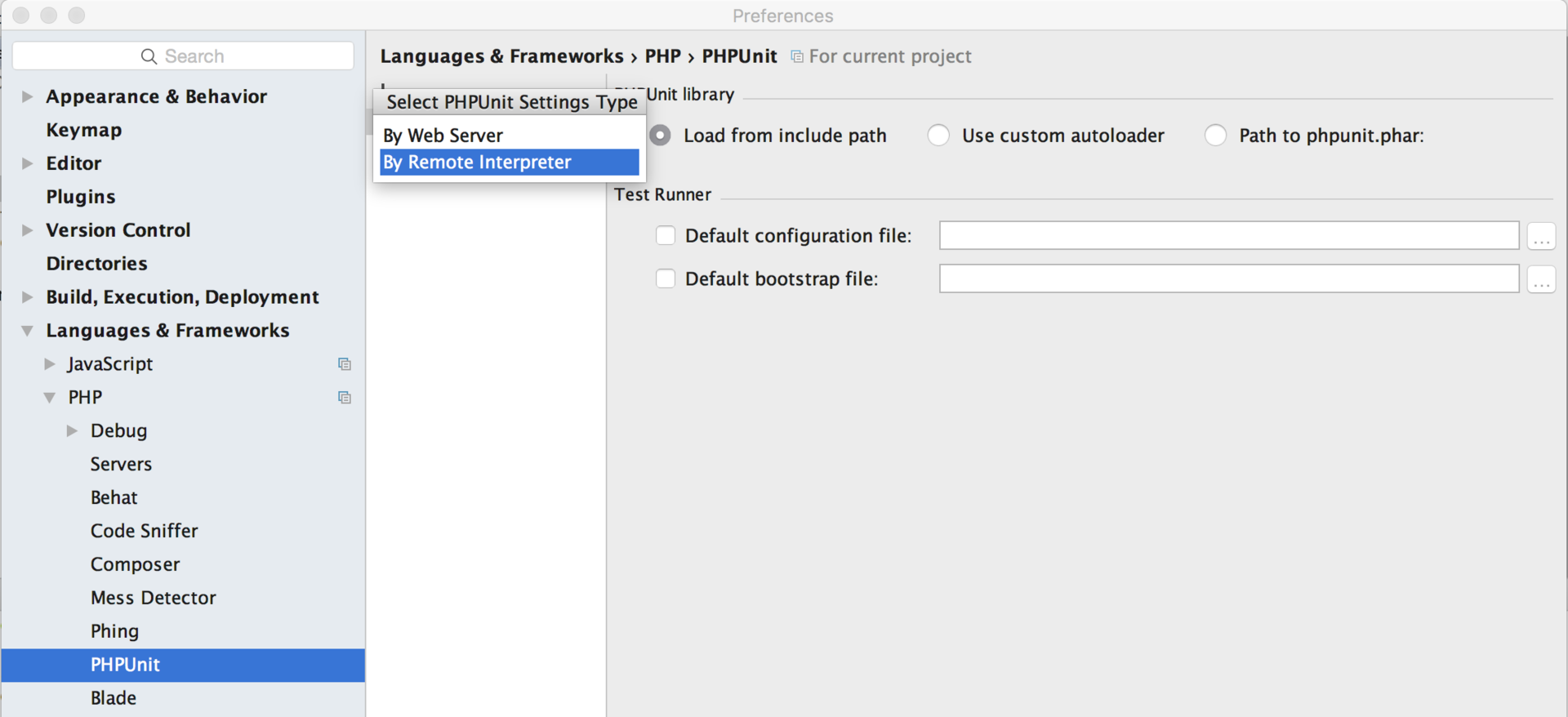Open Servers settings page
Viewport: 1568px width, 717px height.
coord(121,464)
